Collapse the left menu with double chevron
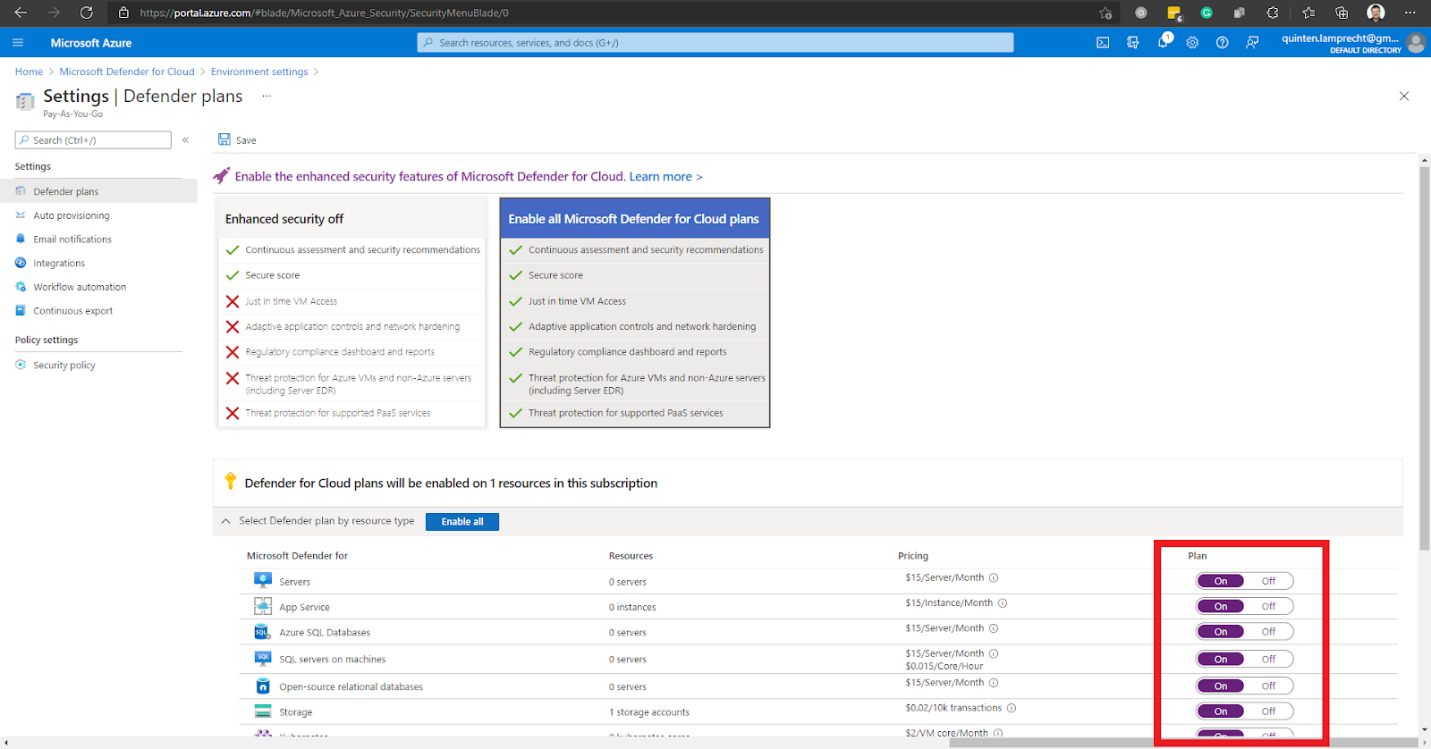 pyautogui.click(x=185, y=140)
